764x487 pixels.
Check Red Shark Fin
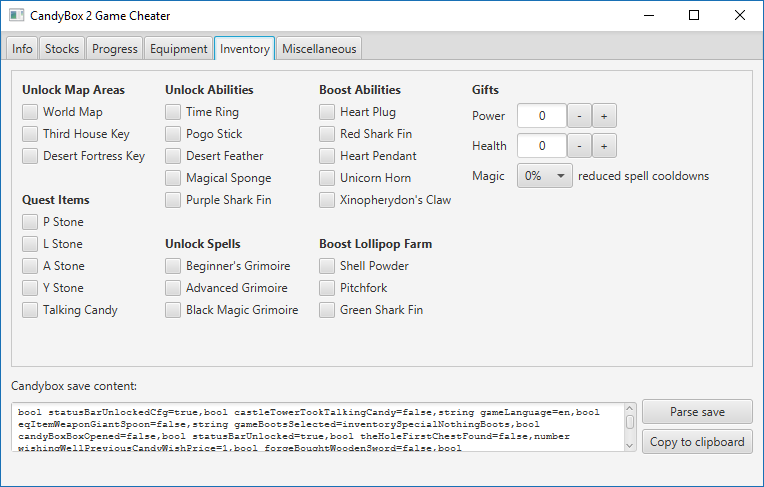point(327,134)
